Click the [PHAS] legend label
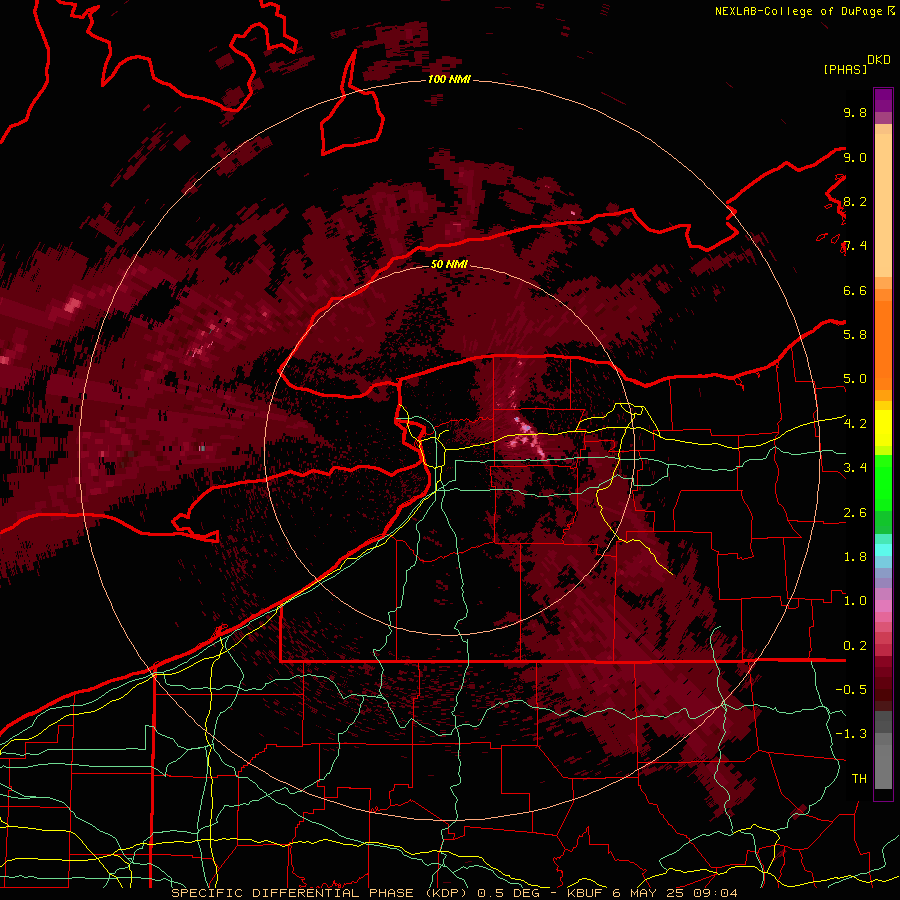 tap(845, 69)
